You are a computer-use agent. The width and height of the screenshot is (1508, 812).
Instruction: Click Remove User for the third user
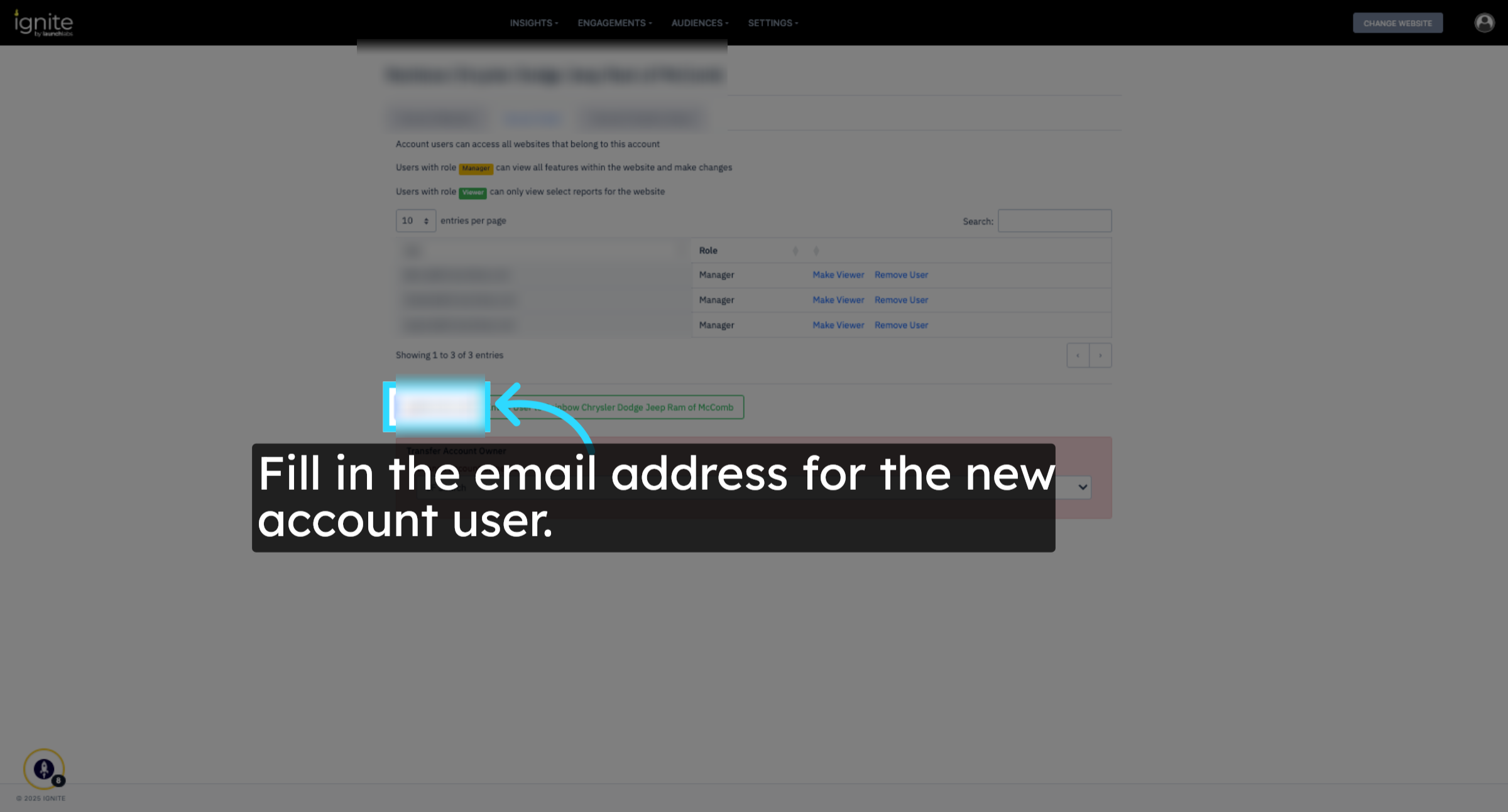[901, 325]
